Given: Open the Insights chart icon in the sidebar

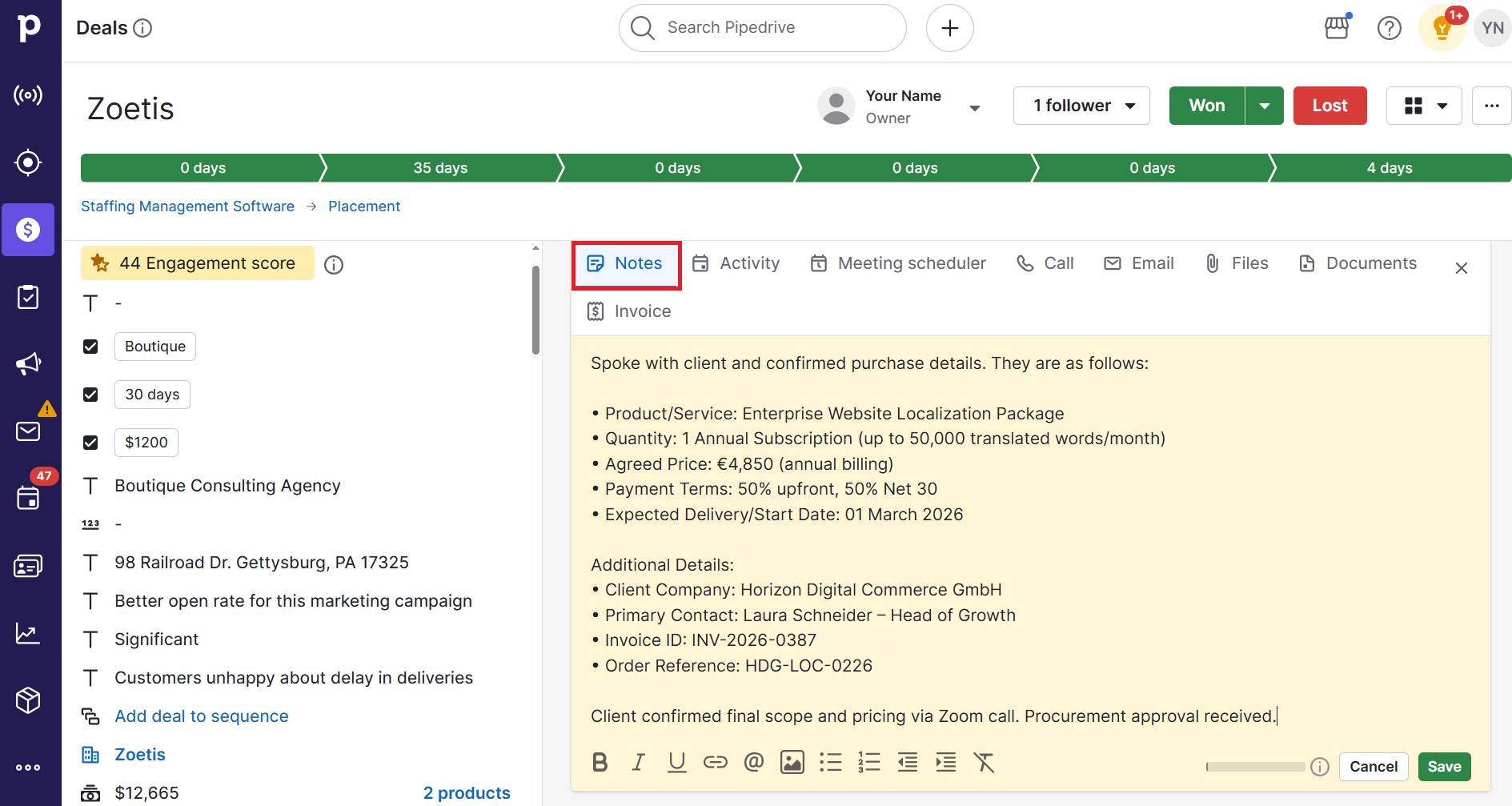Looking at the screenshot, I should pyautogui.click(x=28, y=633).
